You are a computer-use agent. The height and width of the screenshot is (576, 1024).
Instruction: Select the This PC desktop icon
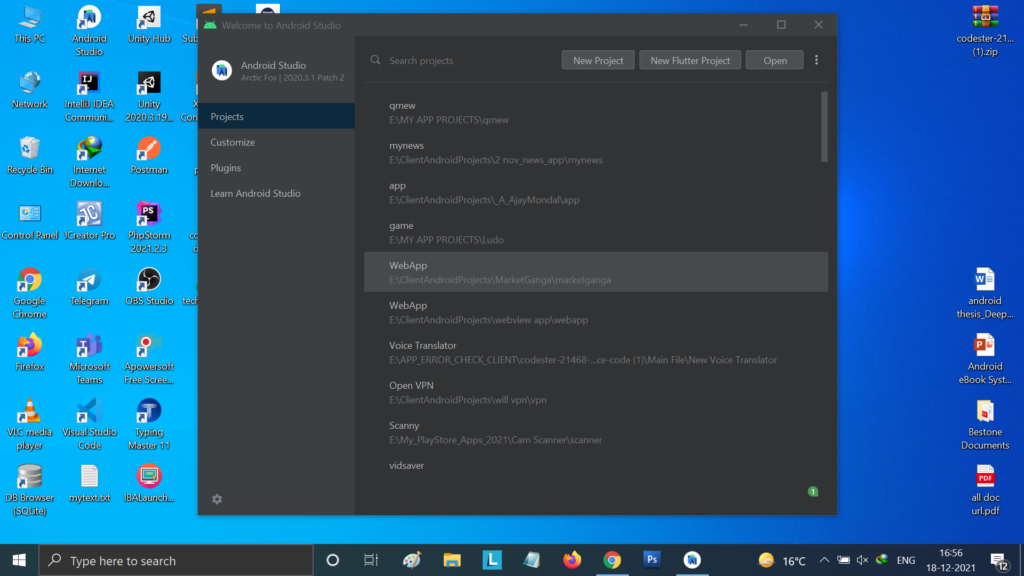[29, 26]
